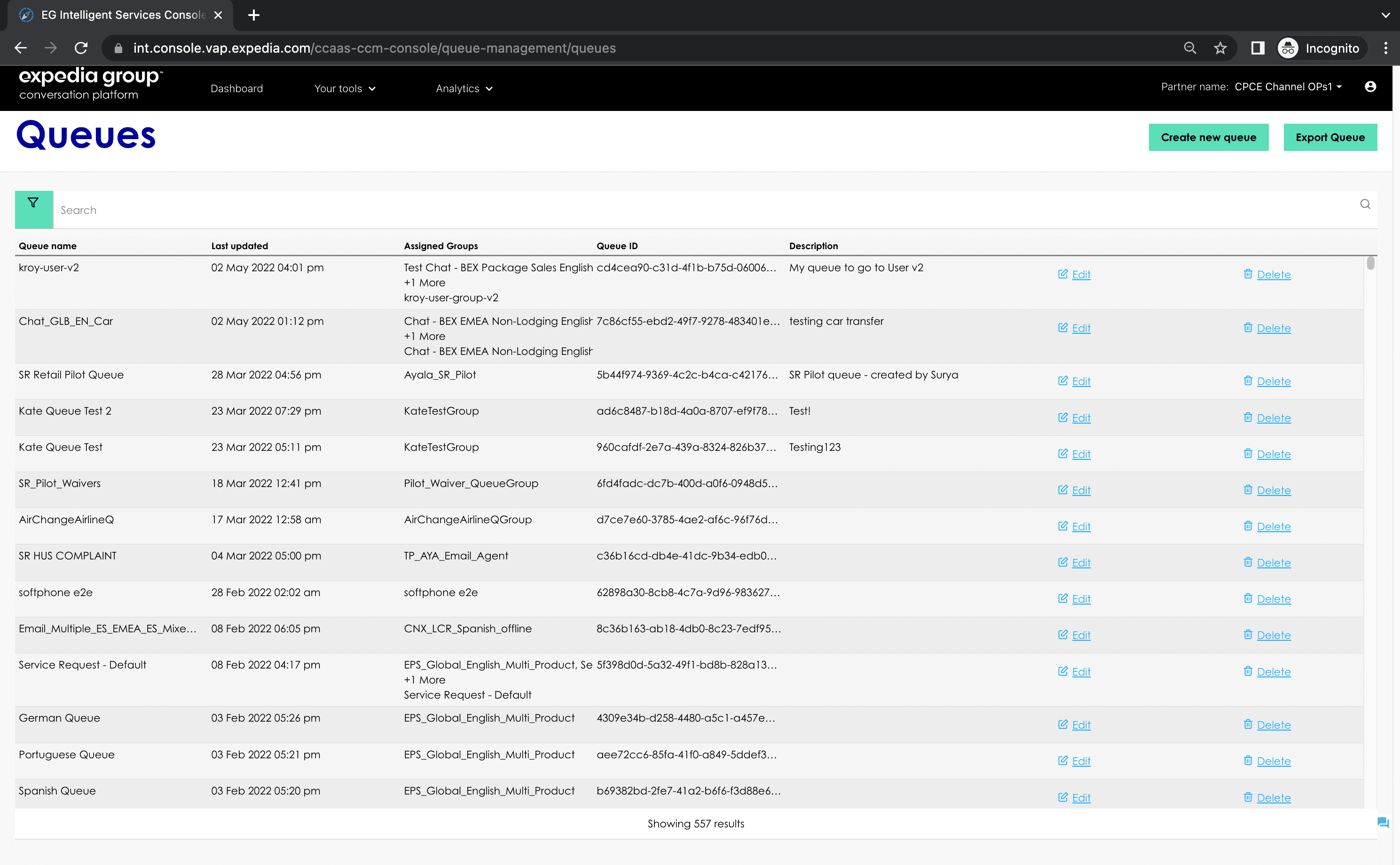Delete Chat_GLB_EN_Car using its trash icon
The width and height of the screenshot is (1400, 865).
pos(1249,327)
